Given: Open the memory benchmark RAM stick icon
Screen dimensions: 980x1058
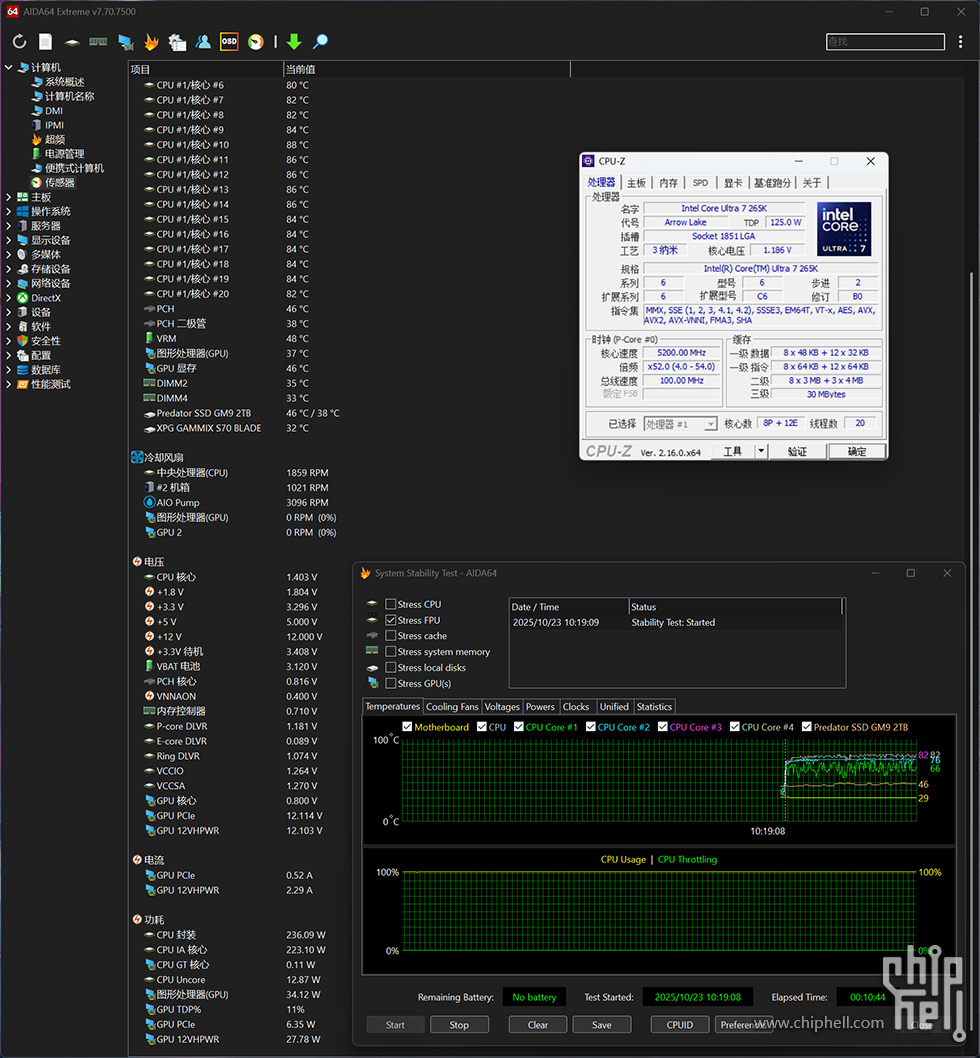Looking at the screenshot, I should click(98, 42).
